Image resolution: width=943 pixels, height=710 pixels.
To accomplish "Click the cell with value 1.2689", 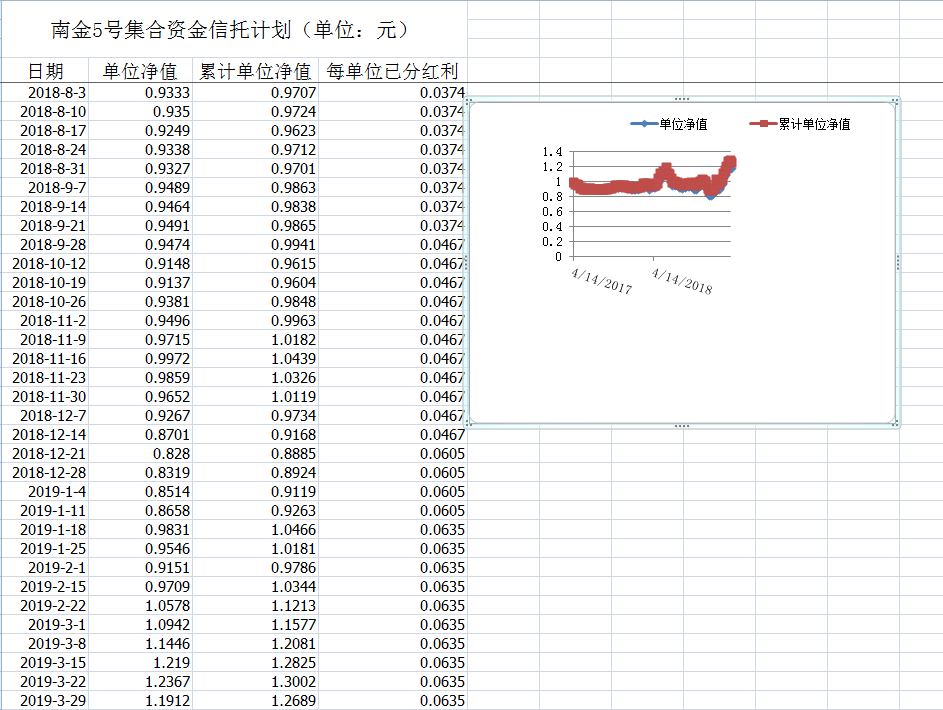I will (x=255, y=700).
